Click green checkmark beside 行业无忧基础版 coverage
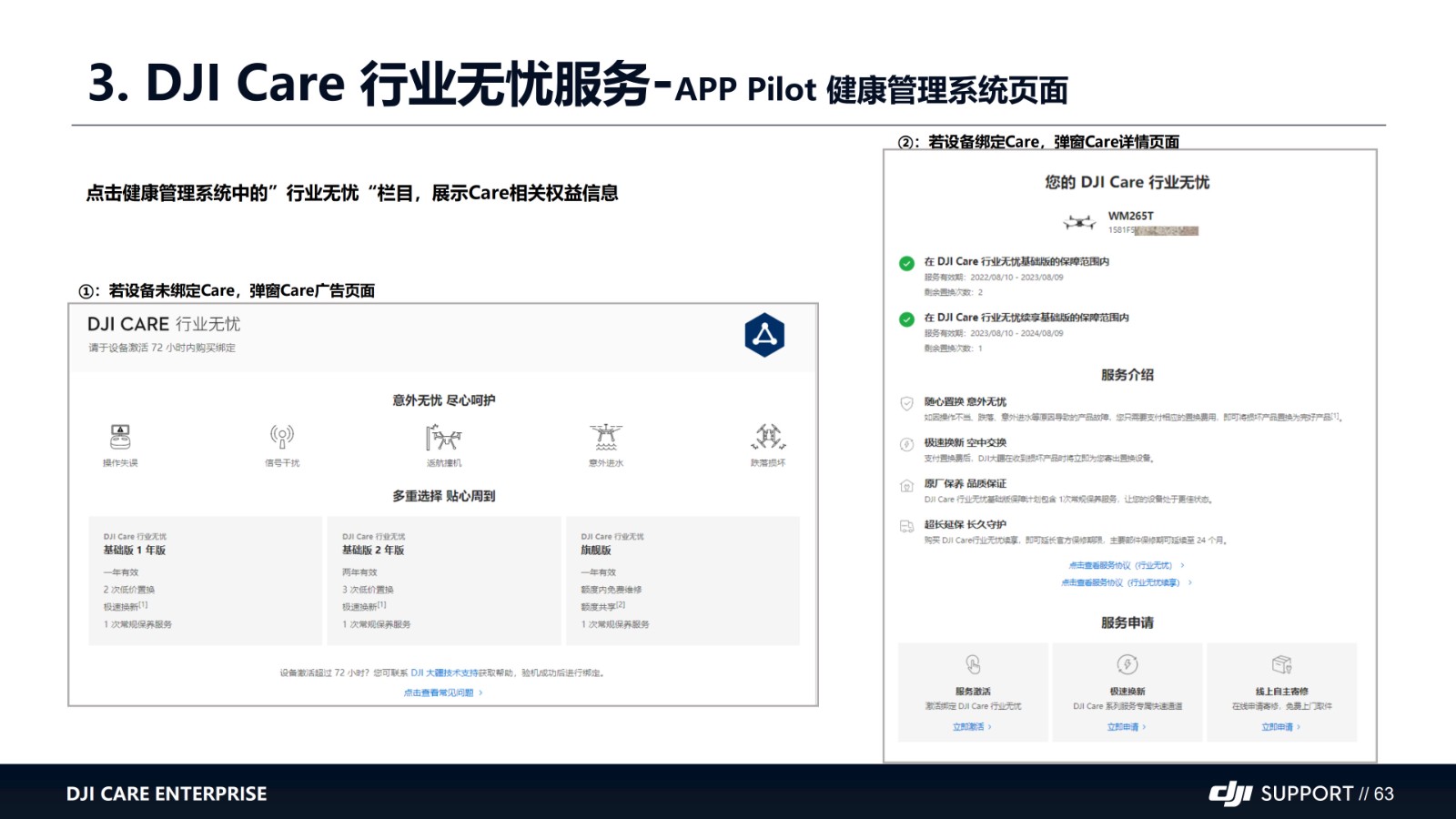Viewport: 1456px width, 819px height. pos(906,263)
